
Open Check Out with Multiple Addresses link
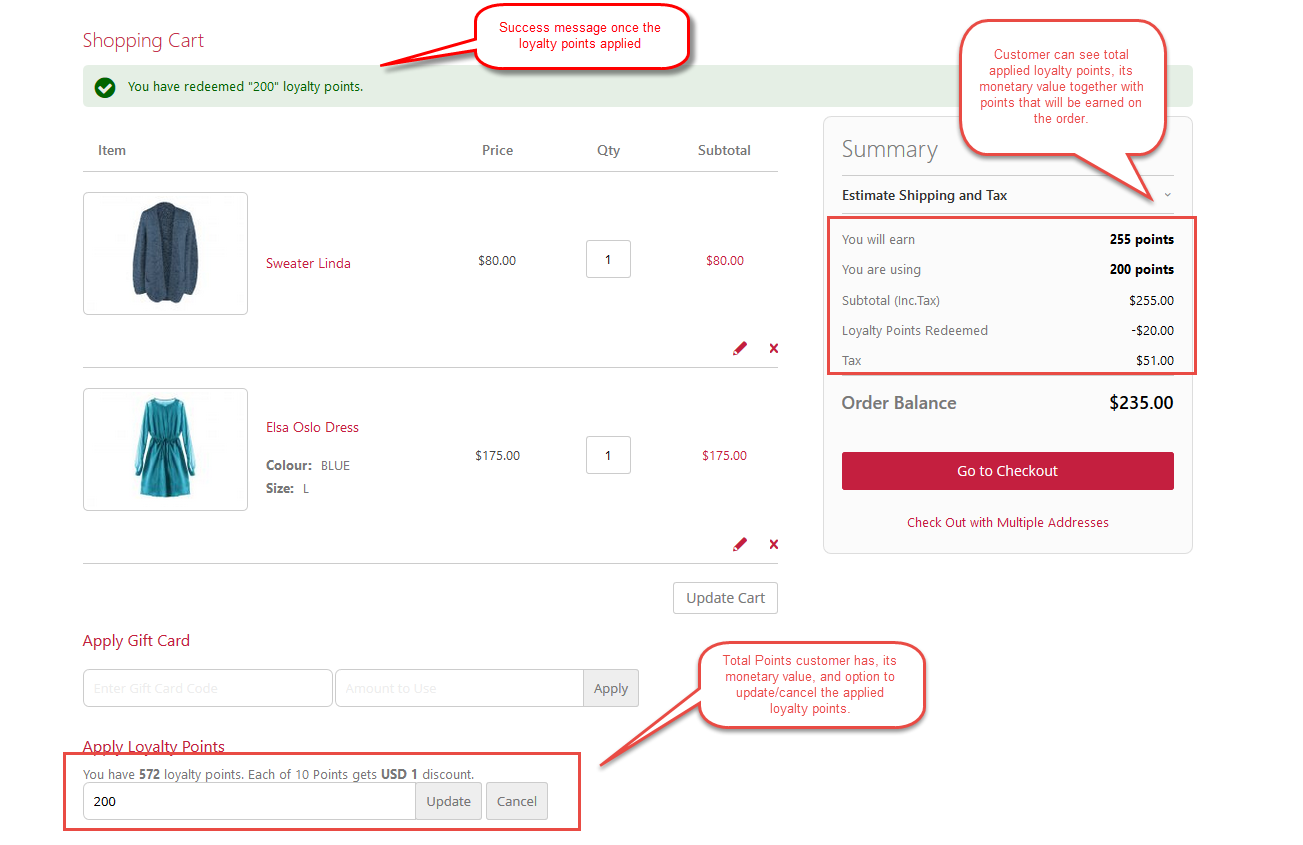point(1007,522)
